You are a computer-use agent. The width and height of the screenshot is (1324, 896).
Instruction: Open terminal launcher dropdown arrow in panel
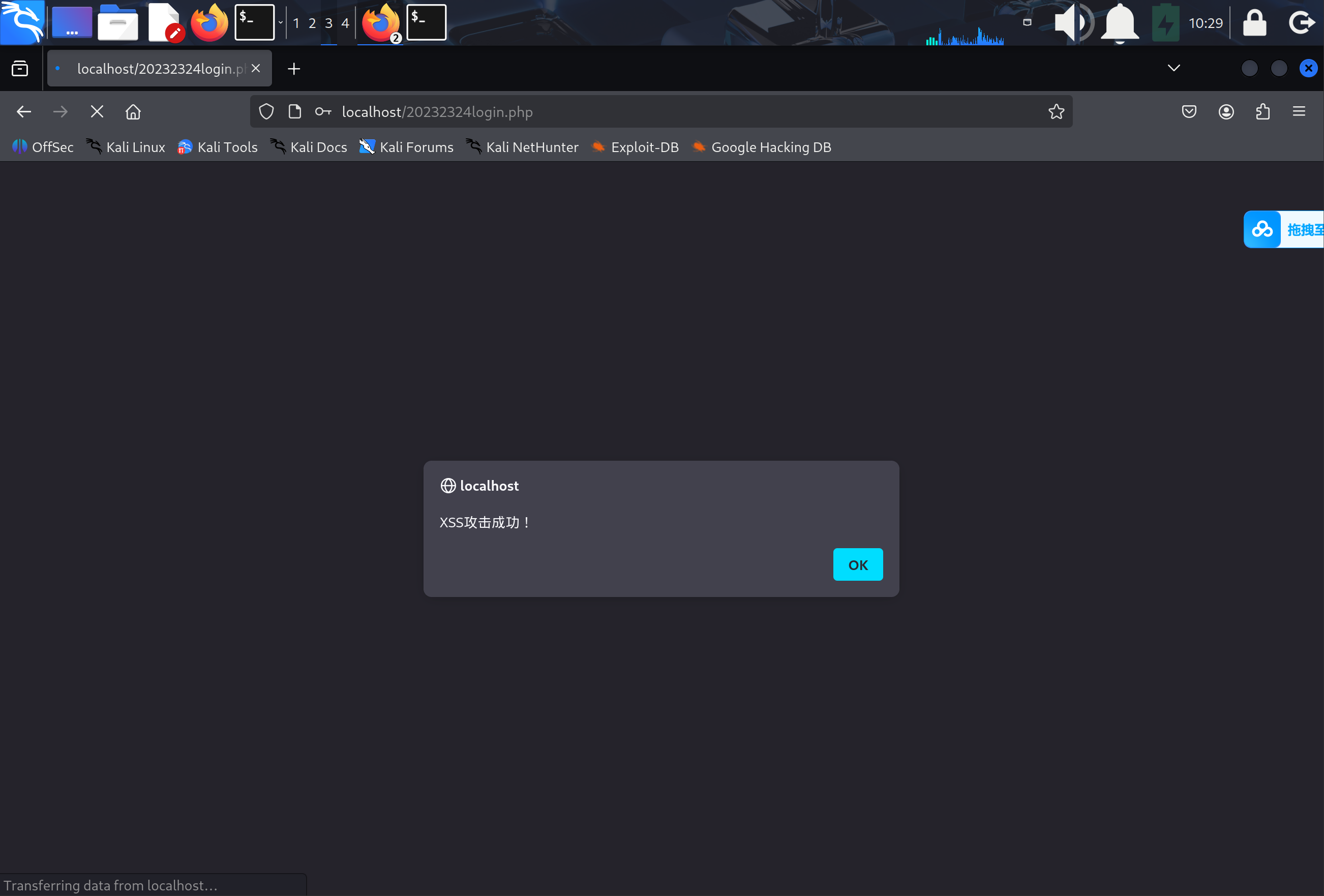pyautogui.click(x=280, y=23)
